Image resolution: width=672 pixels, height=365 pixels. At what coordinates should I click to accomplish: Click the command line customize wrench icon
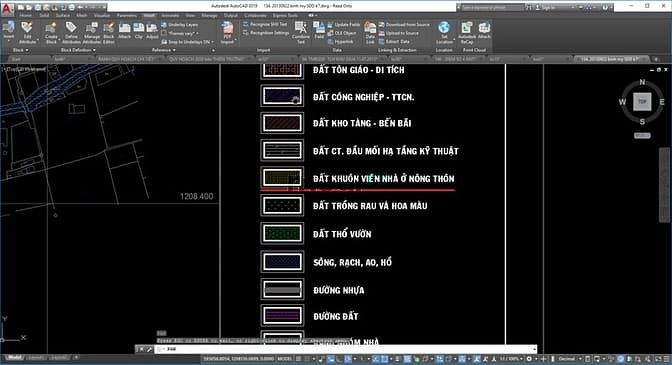150,349
